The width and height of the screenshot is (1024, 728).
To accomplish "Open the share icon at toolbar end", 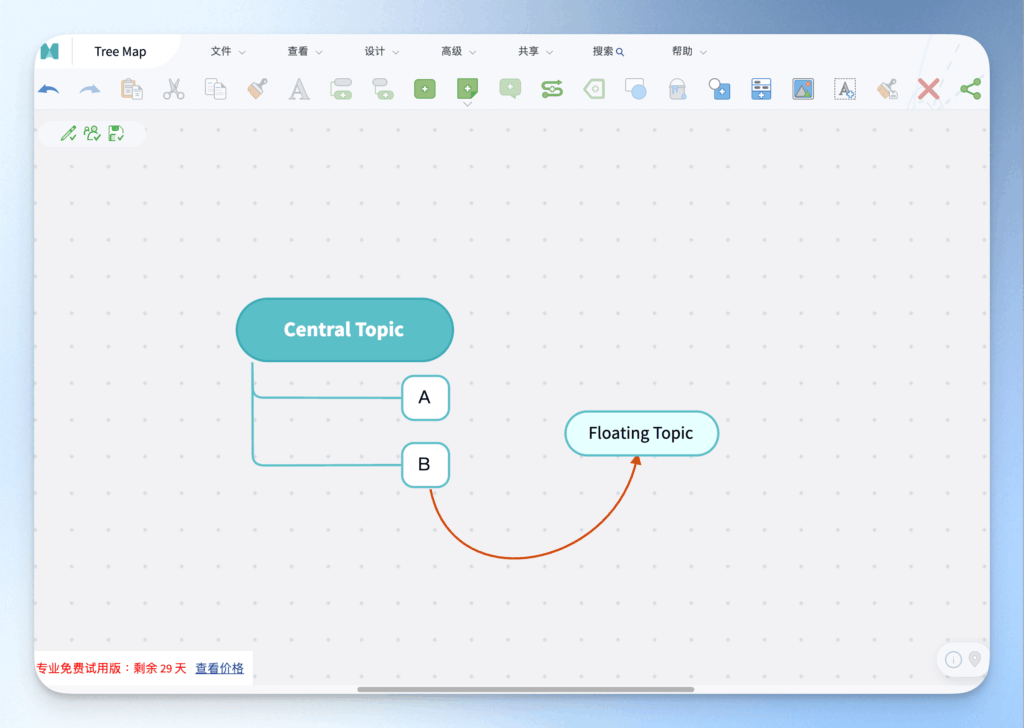I will (x=971, y=89).
